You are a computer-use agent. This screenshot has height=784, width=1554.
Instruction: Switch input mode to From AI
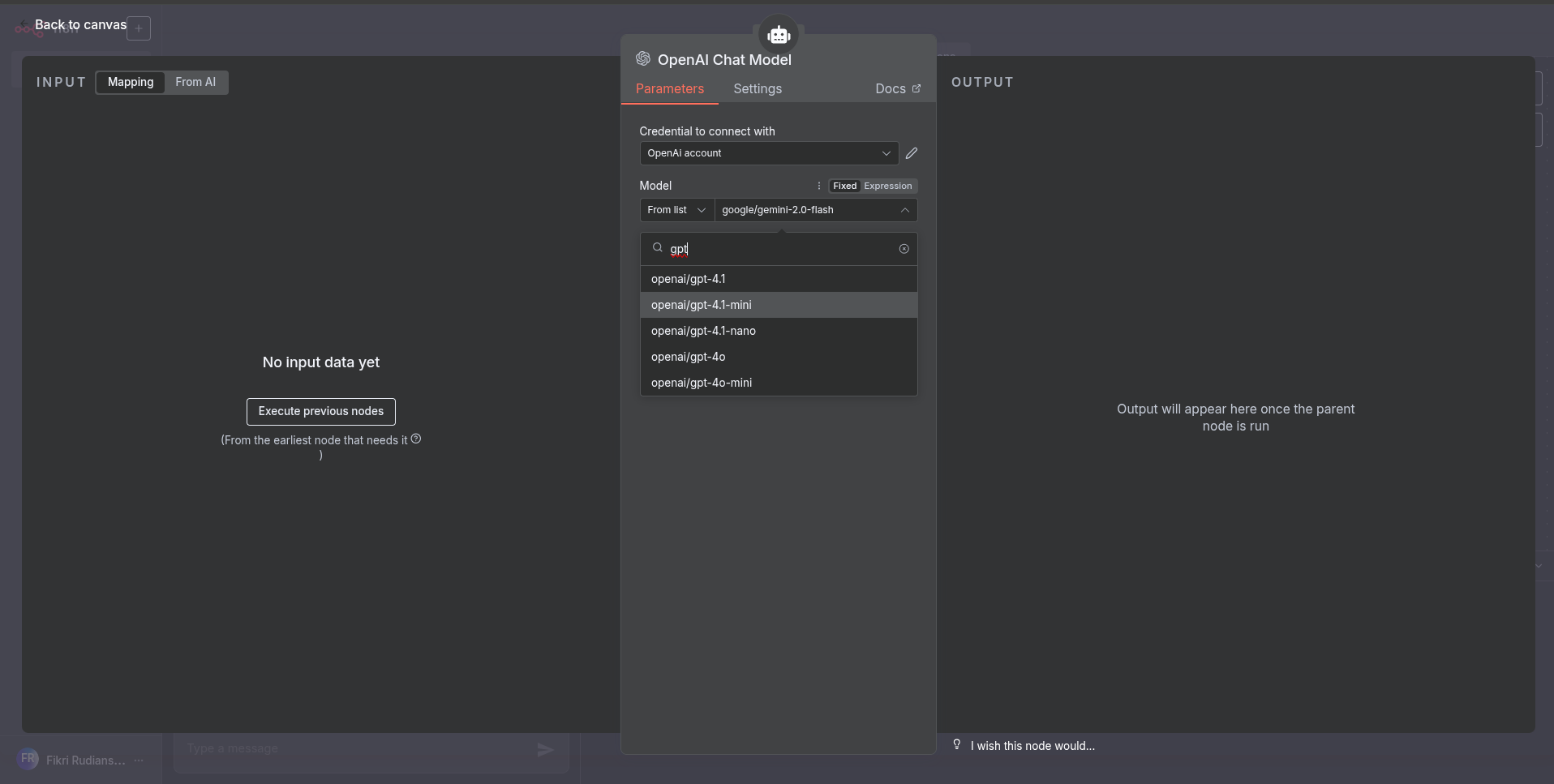195,82
